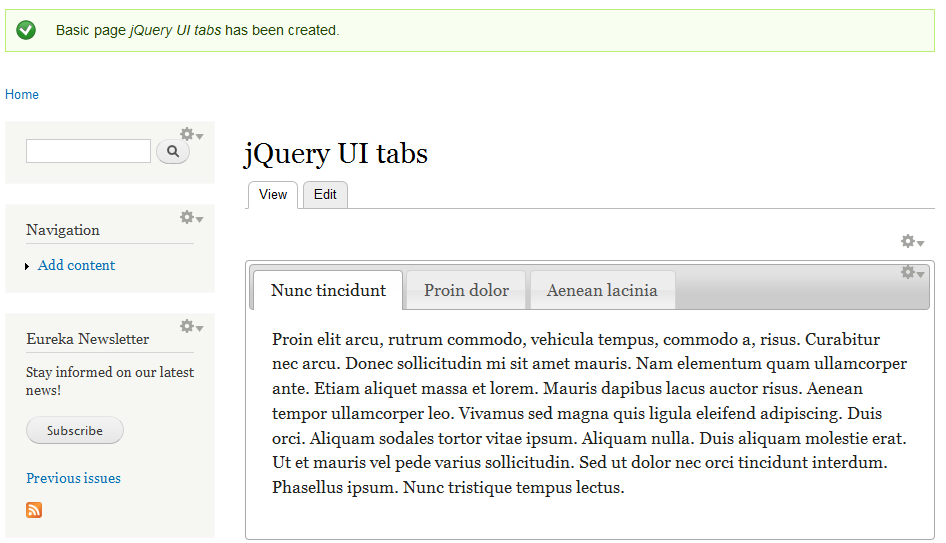Go to the Home breadcrumb link
The width and height of the screenshot is (946, 543).
(x=22, y=95)
